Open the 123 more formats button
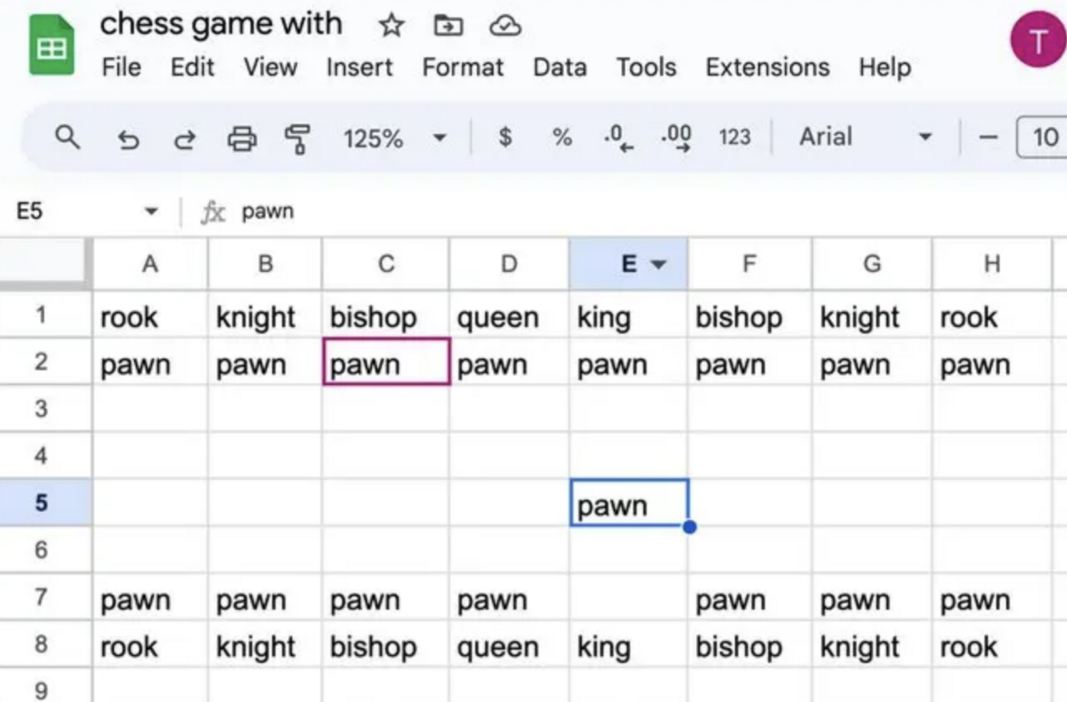 (x=734, y=137)
